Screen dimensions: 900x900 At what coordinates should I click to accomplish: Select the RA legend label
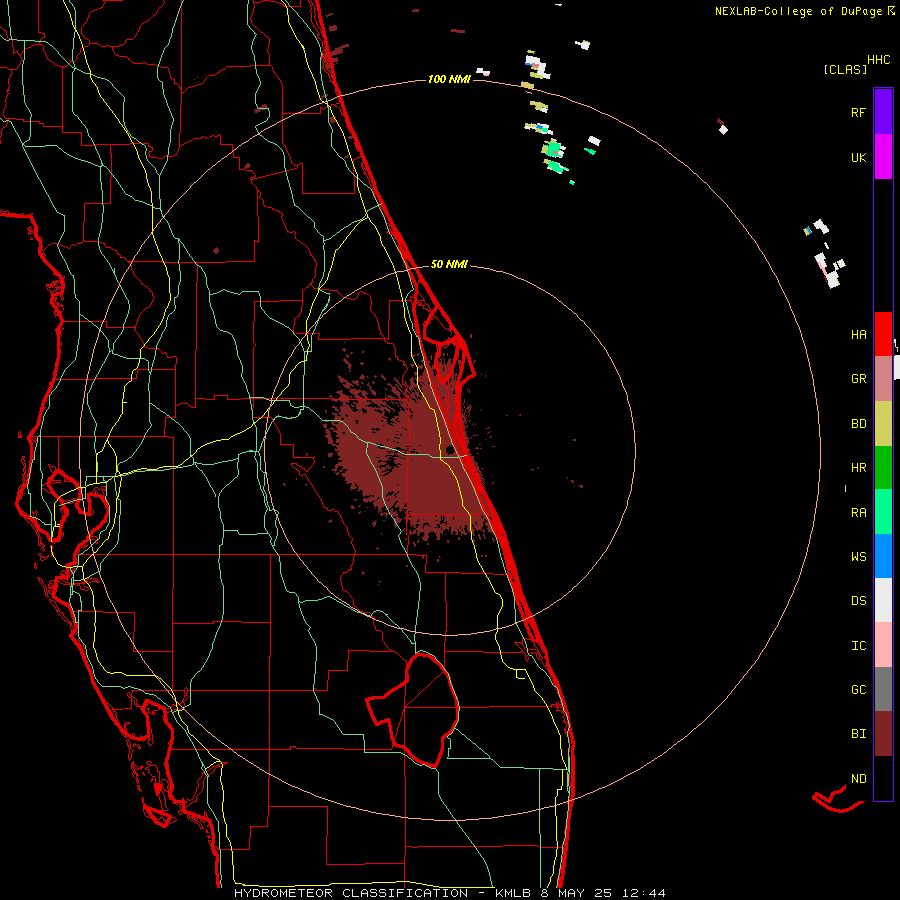click(x=858, y=513)
